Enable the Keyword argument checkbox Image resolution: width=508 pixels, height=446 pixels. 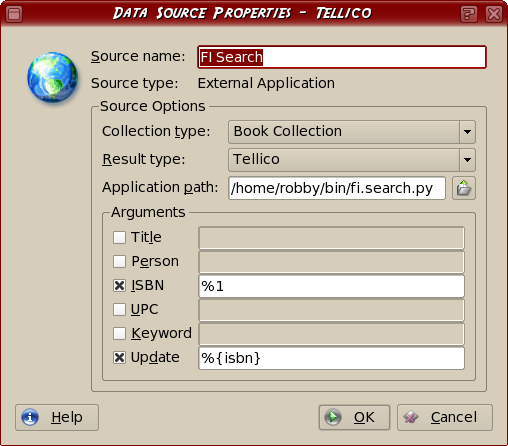coord(119,333)
